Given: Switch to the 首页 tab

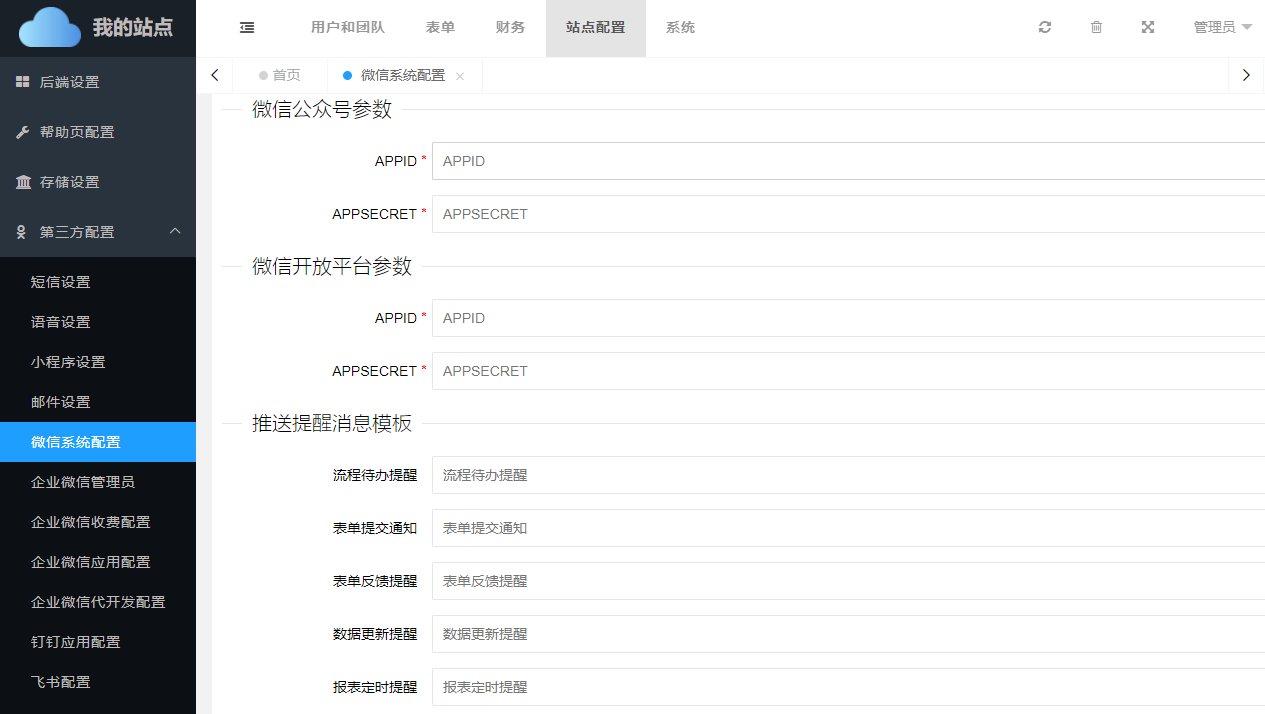Looking at the screenshot, I should 280,76.
